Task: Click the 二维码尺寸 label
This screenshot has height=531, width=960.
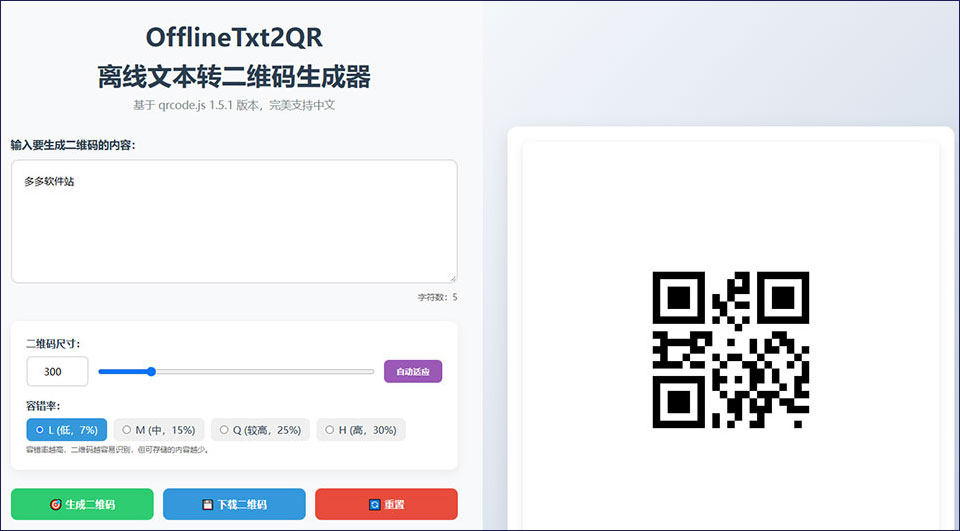Action: [x=53, y=344]
